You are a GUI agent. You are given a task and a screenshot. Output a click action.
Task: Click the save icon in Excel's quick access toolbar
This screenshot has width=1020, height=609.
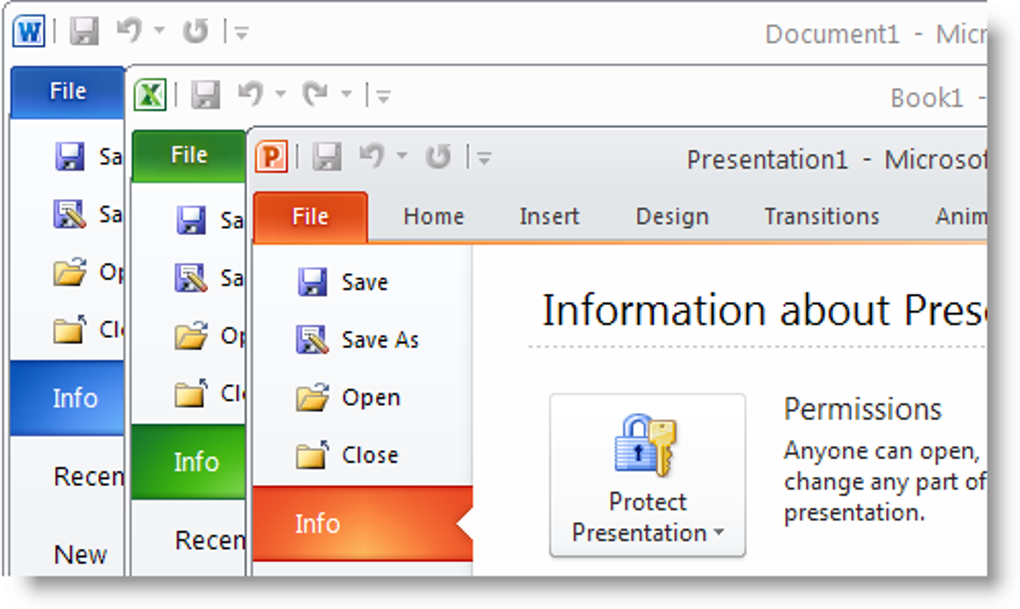pos(205,95)
